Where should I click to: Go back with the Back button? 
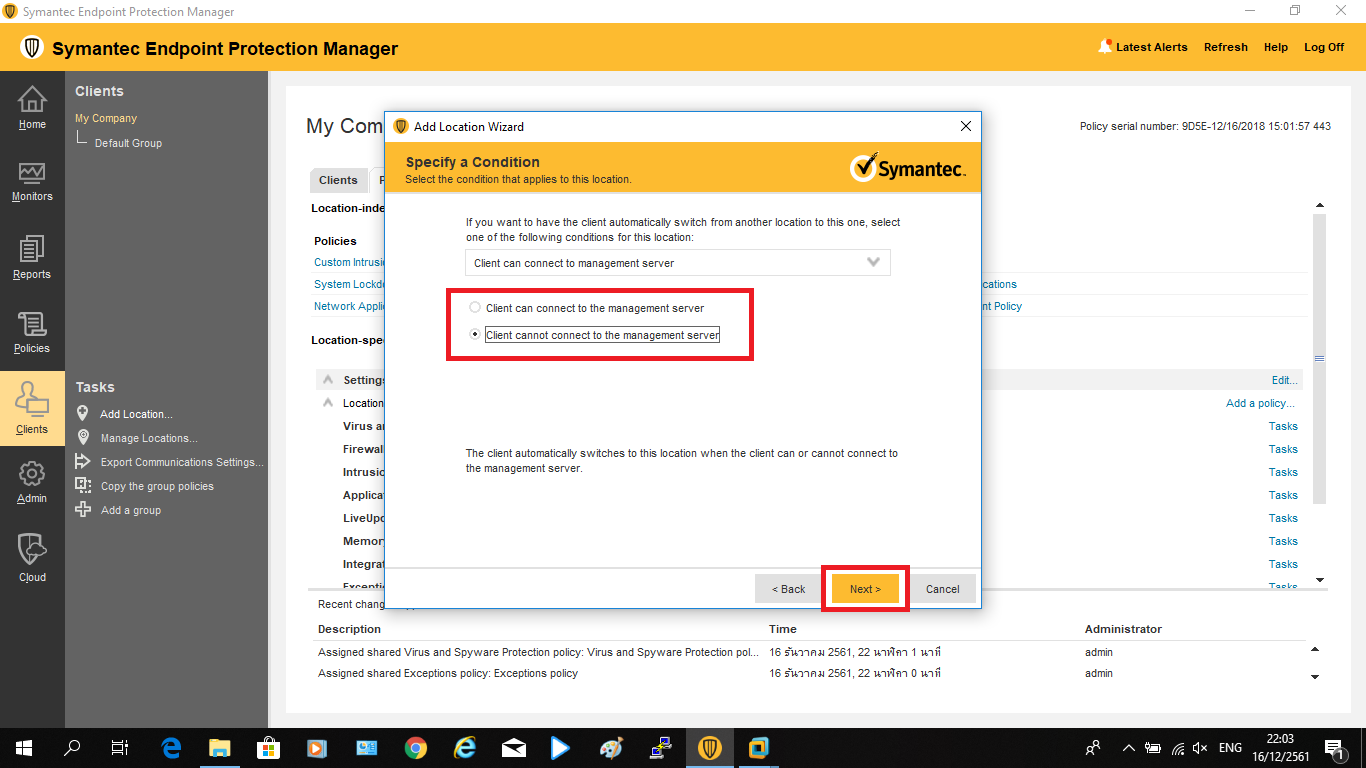(x=788, y=589)
